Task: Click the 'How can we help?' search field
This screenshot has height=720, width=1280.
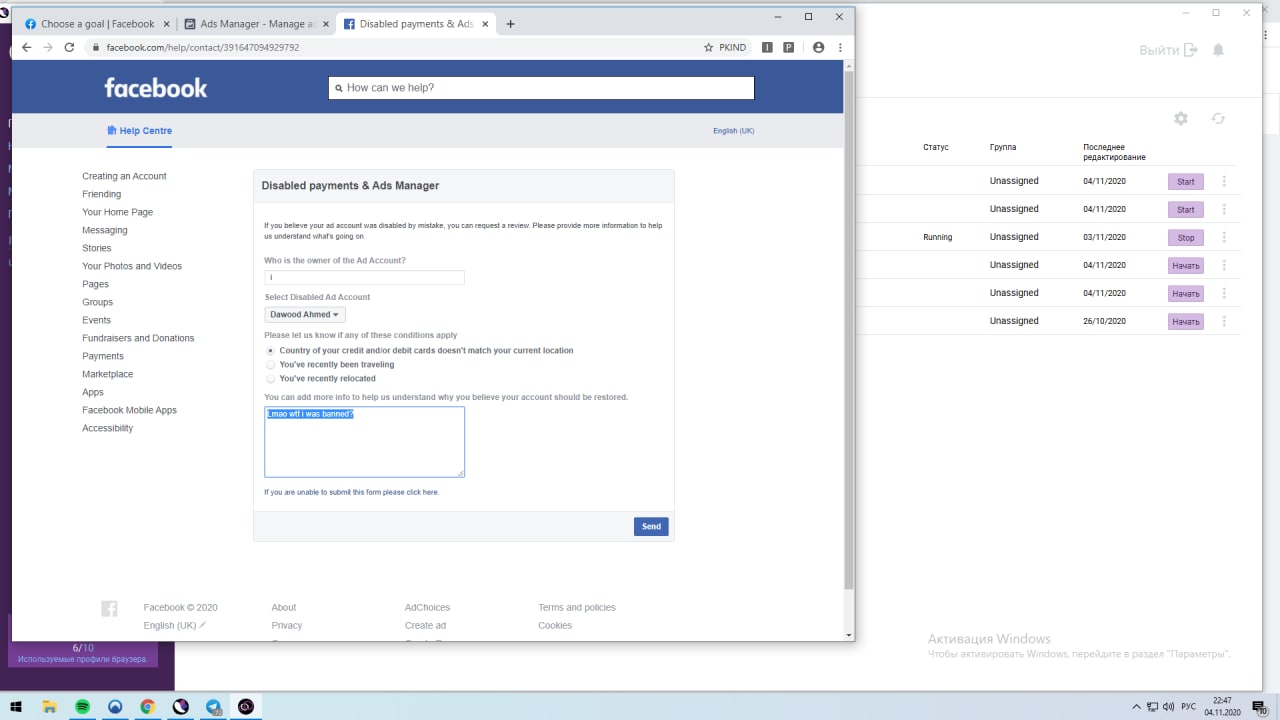Action: (x=541, y=88)
